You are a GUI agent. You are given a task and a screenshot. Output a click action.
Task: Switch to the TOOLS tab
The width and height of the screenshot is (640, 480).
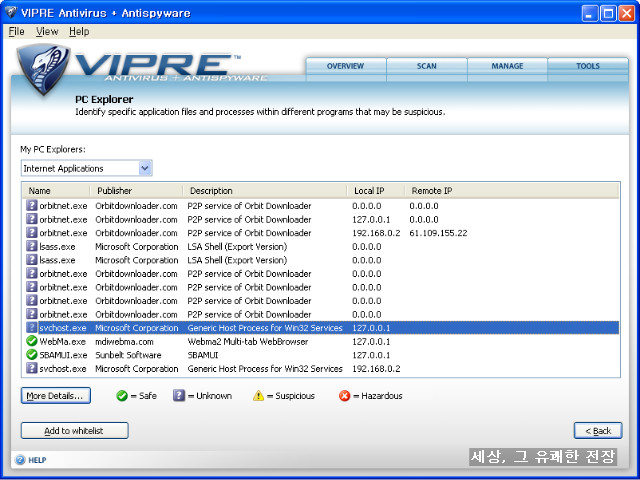pyautogui.click(x=588, y=66)
